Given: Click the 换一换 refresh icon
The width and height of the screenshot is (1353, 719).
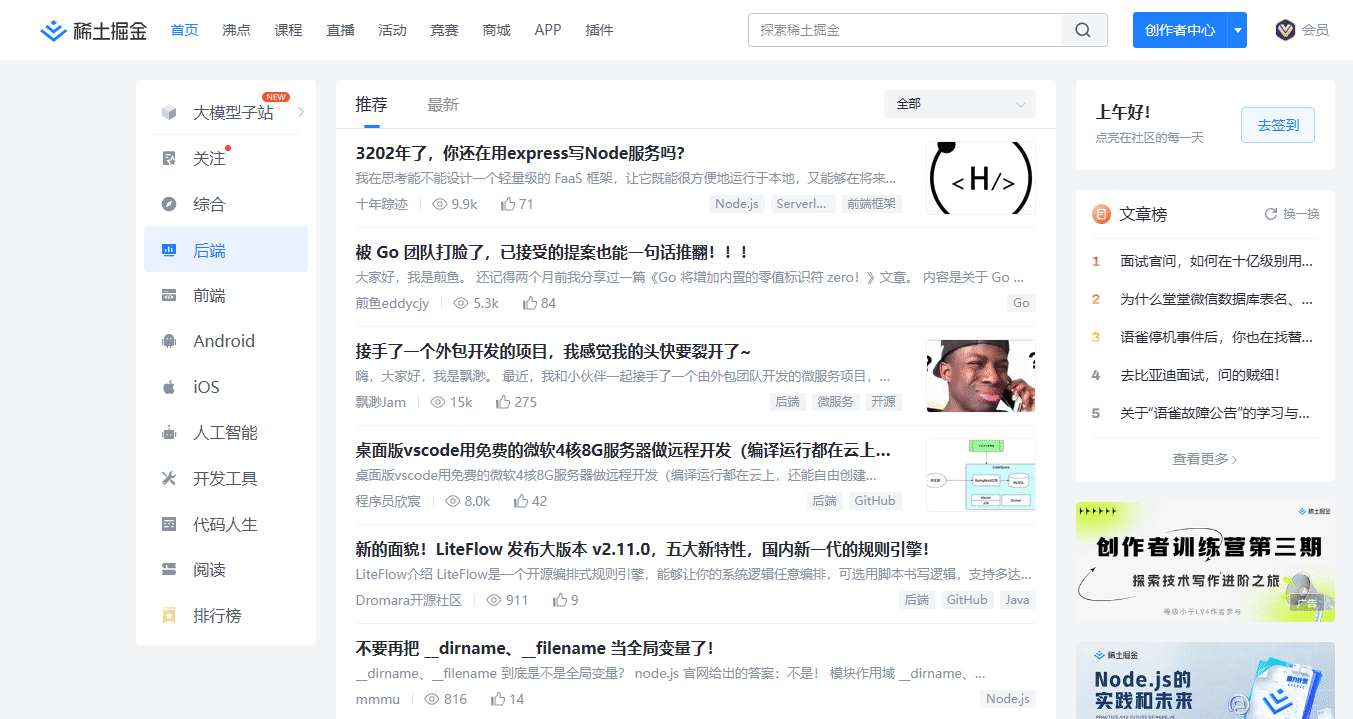Looking at the screenshot, I should (x=1271, y=214).
